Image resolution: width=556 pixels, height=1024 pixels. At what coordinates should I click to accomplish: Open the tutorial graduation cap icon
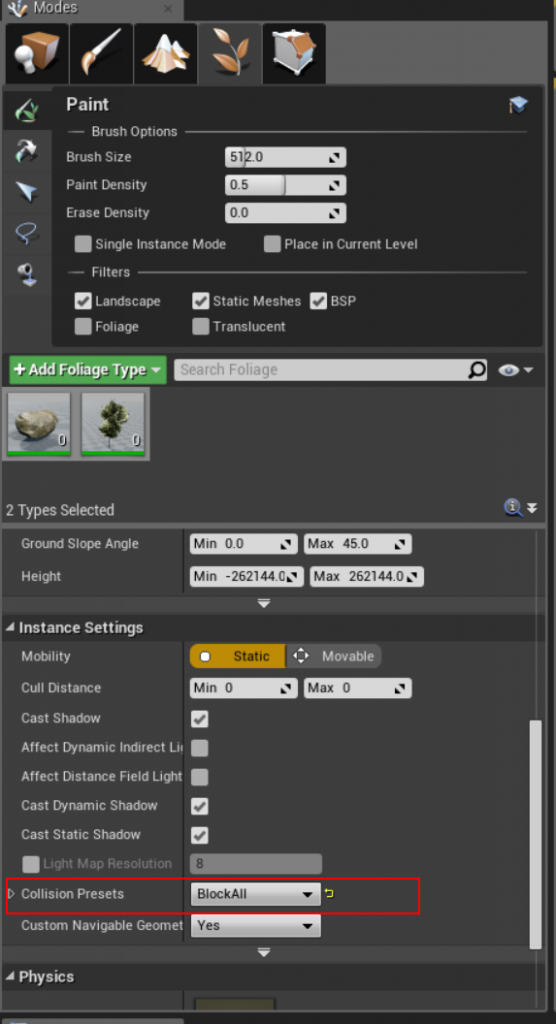518,105
